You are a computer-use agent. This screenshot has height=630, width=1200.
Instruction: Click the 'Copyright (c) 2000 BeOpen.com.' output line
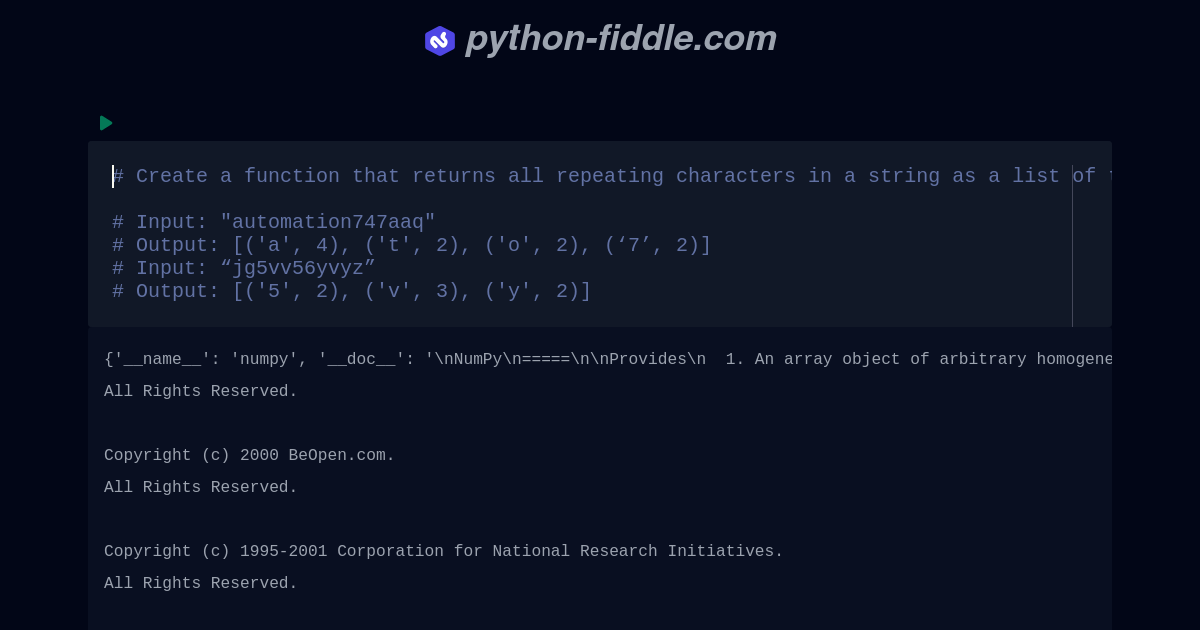coord(249,456)
